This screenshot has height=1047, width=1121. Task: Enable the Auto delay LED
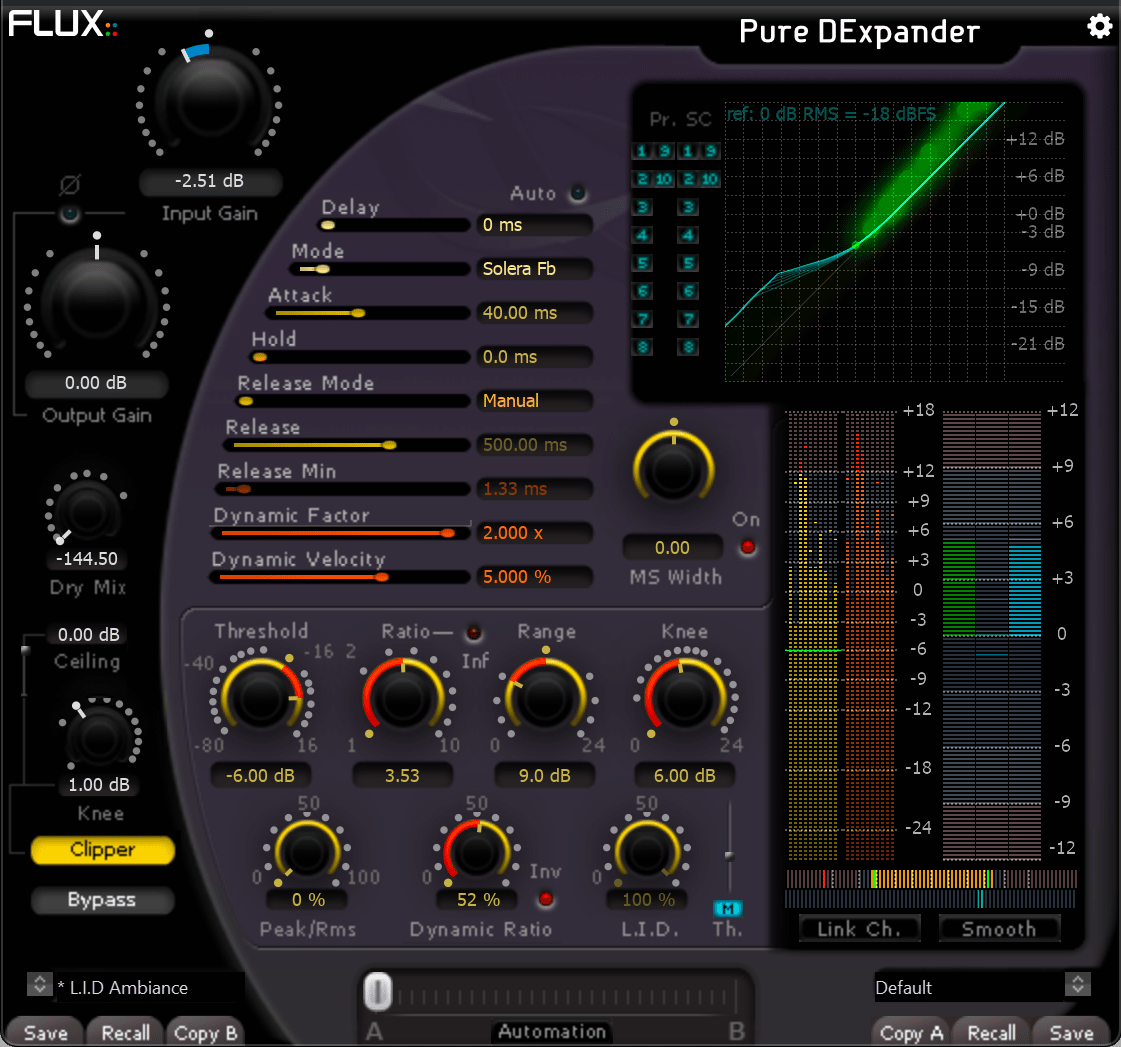577,194
